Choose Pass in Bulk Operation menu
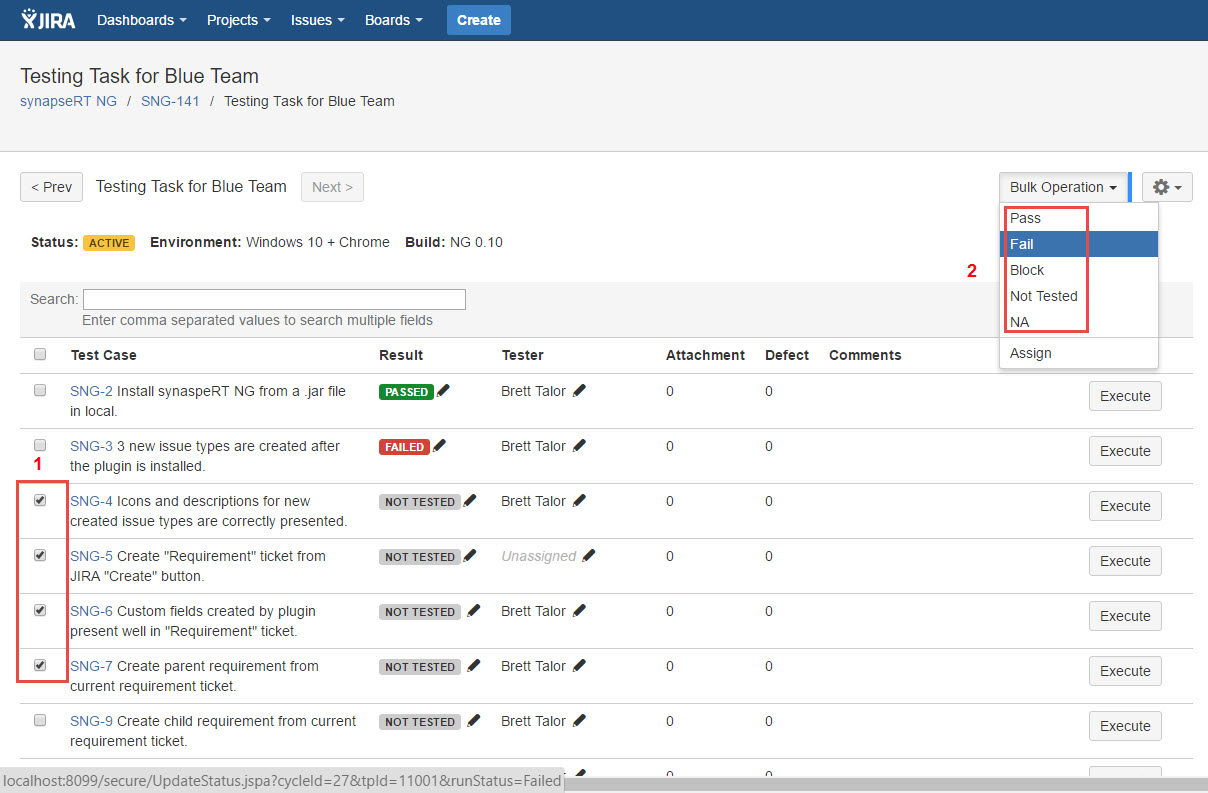This screenshot has height=793, width=1208. click(1079, 218)
